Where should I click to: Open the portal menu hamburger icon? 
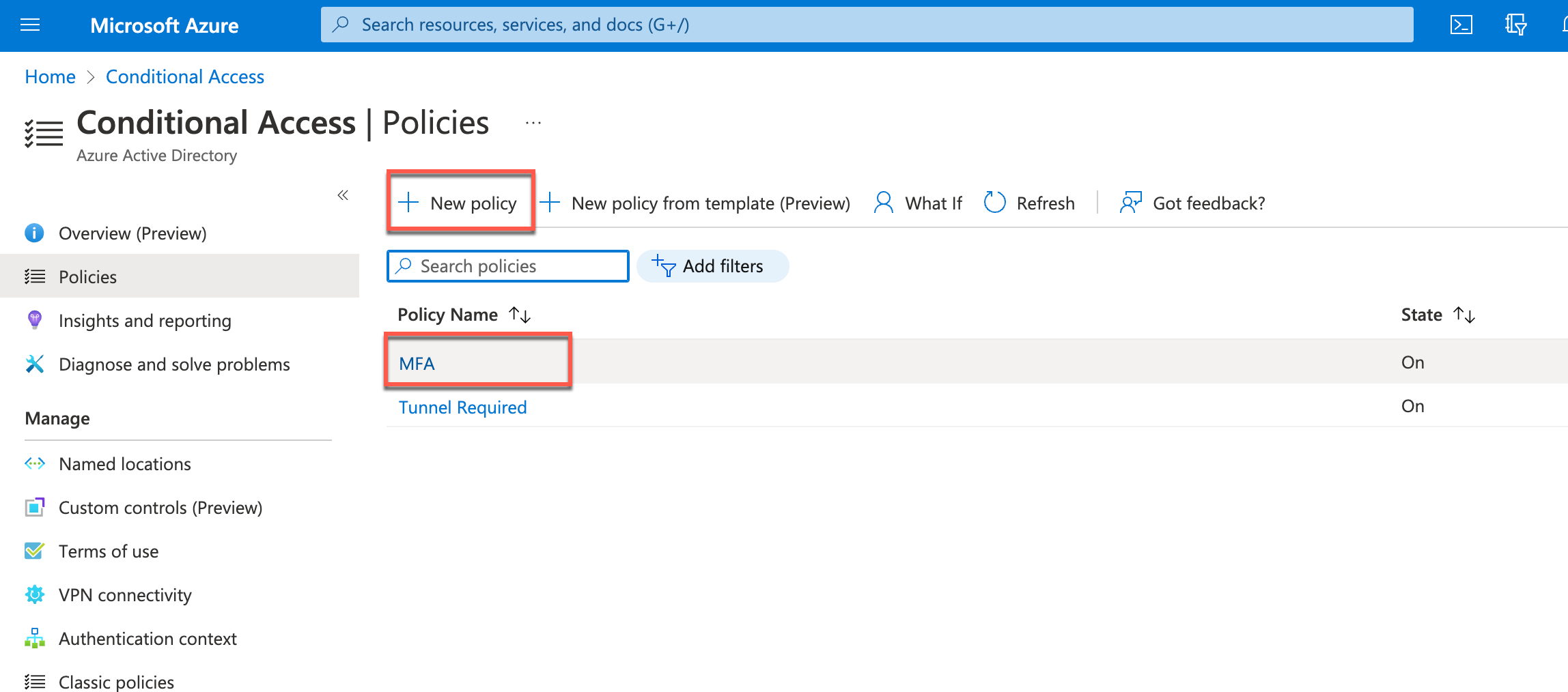pyautogui.click(x=29, y=25)
